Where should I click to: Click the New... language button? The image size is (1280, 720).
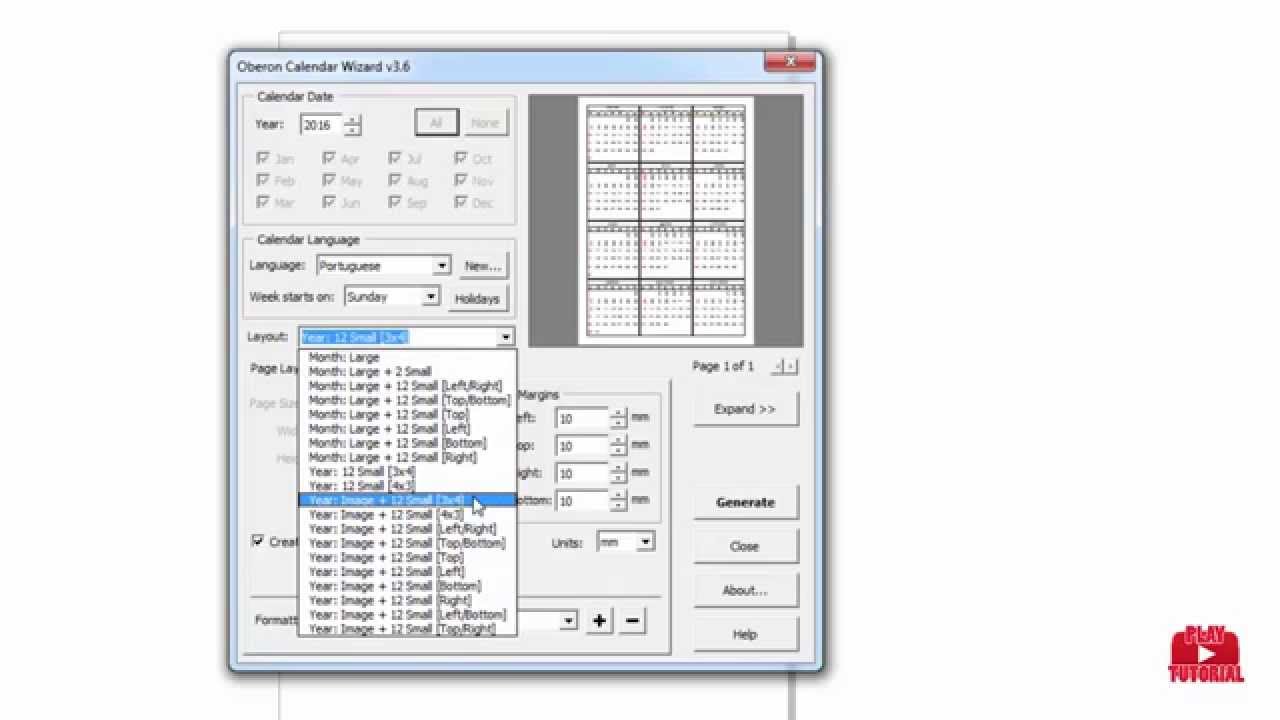point(483,266)
